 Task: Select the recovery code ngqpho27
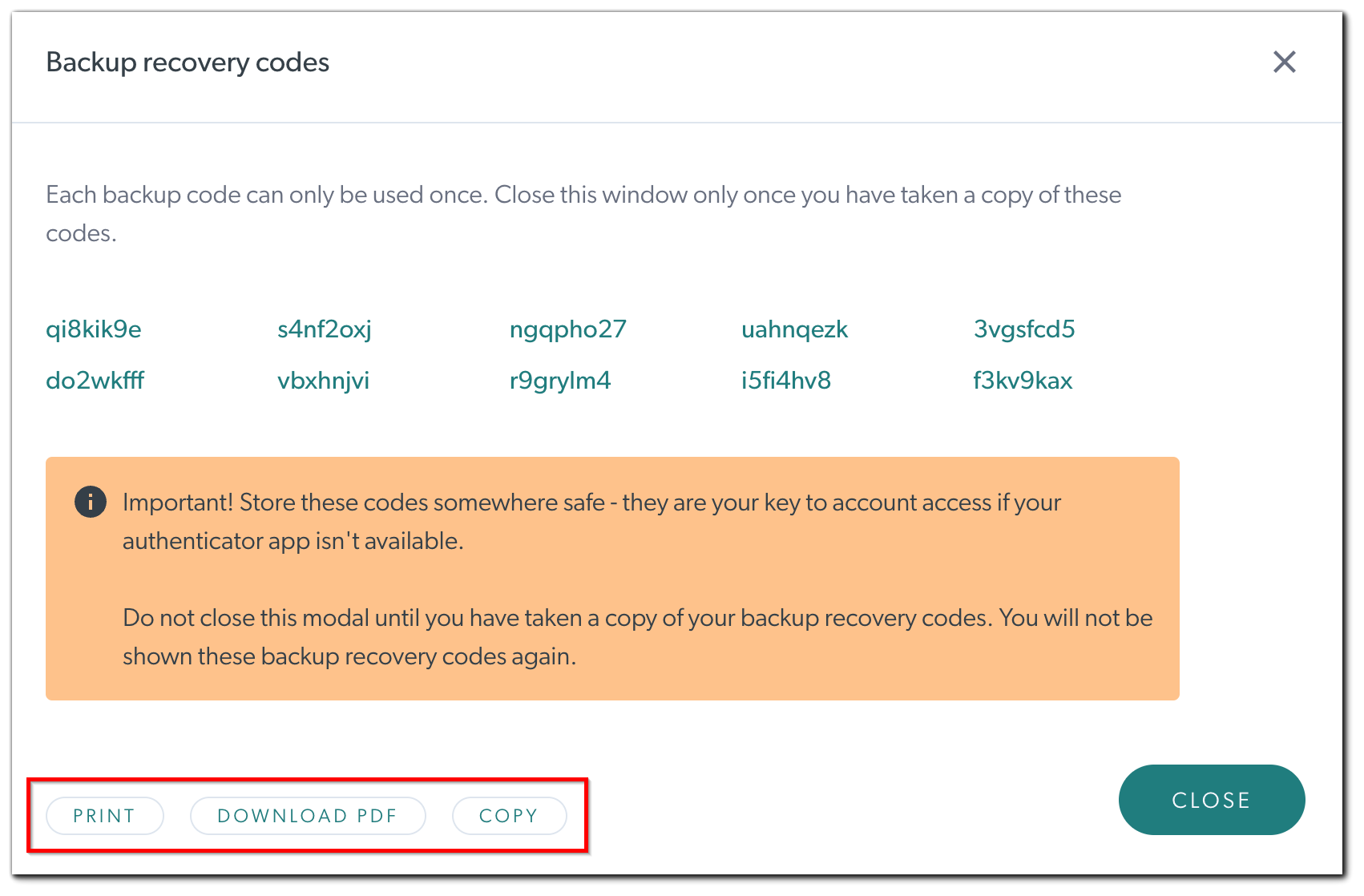coord(568,329)
